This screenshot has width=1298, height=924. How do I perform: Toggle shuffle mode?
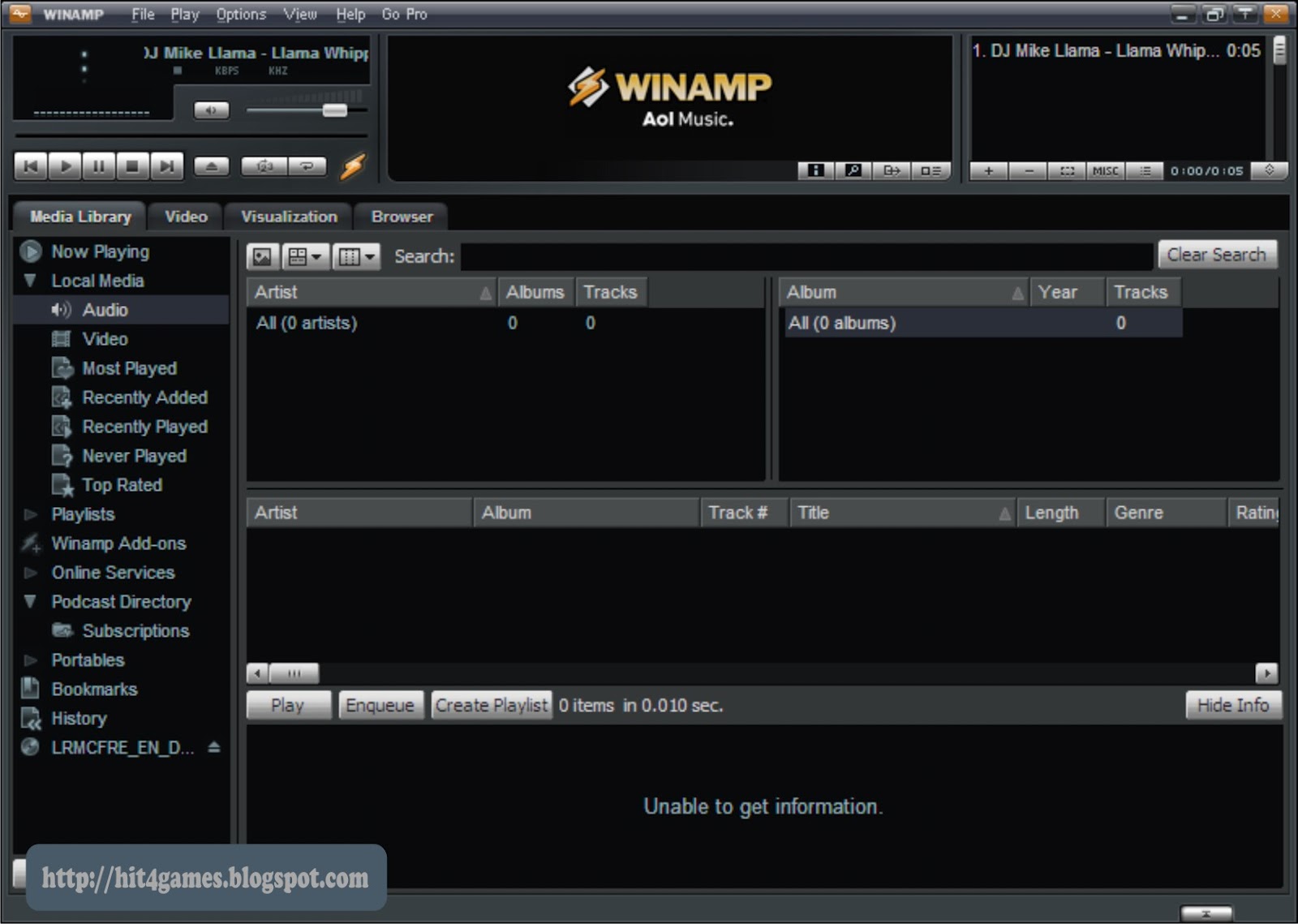pyautogui.click(x=264, y=166)
